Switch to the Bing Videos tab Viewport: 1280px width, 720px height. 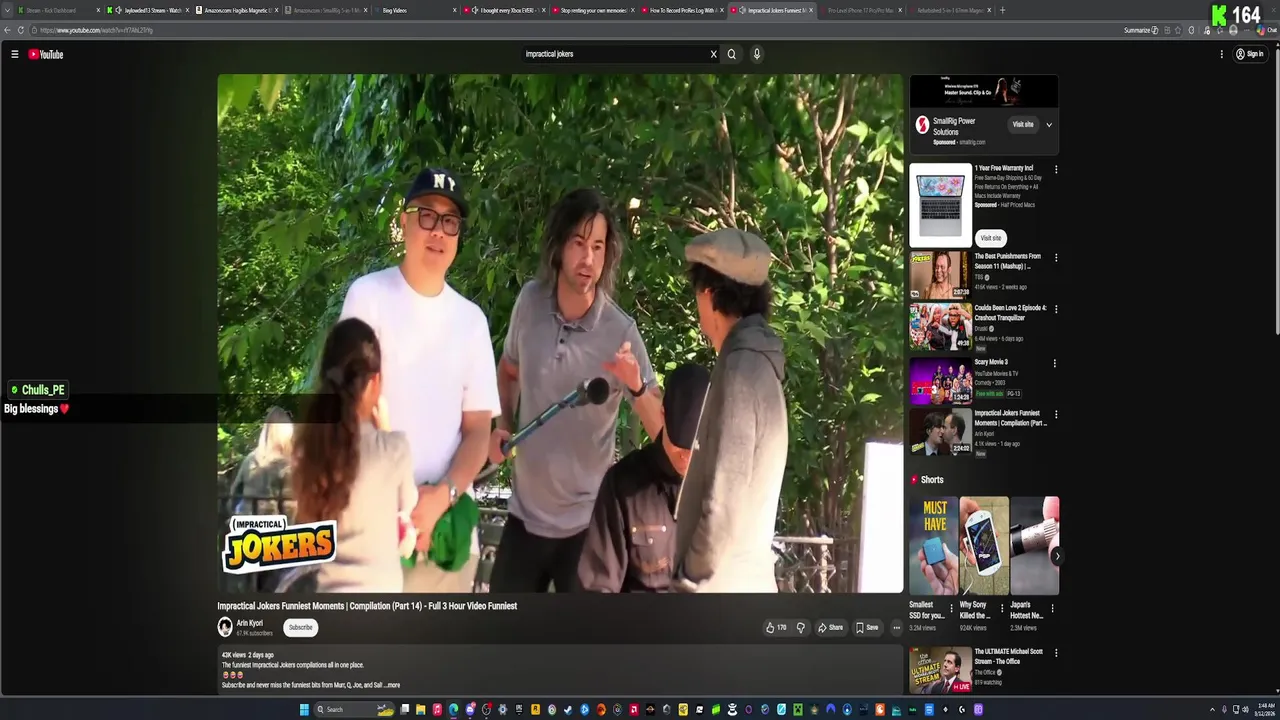click(x=415, y=10)
